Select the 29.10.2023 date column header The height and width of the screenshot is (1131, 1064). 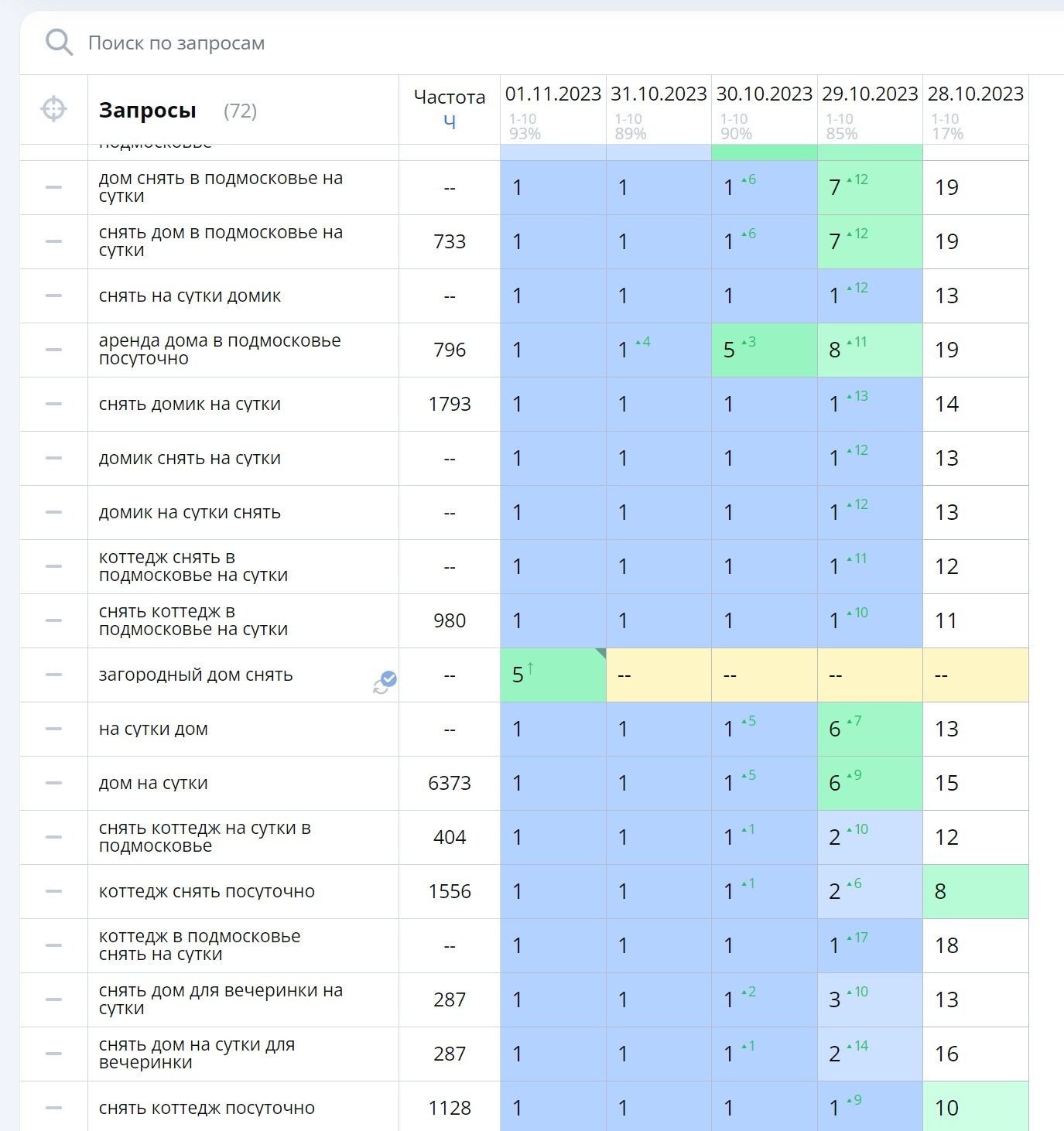870,94
